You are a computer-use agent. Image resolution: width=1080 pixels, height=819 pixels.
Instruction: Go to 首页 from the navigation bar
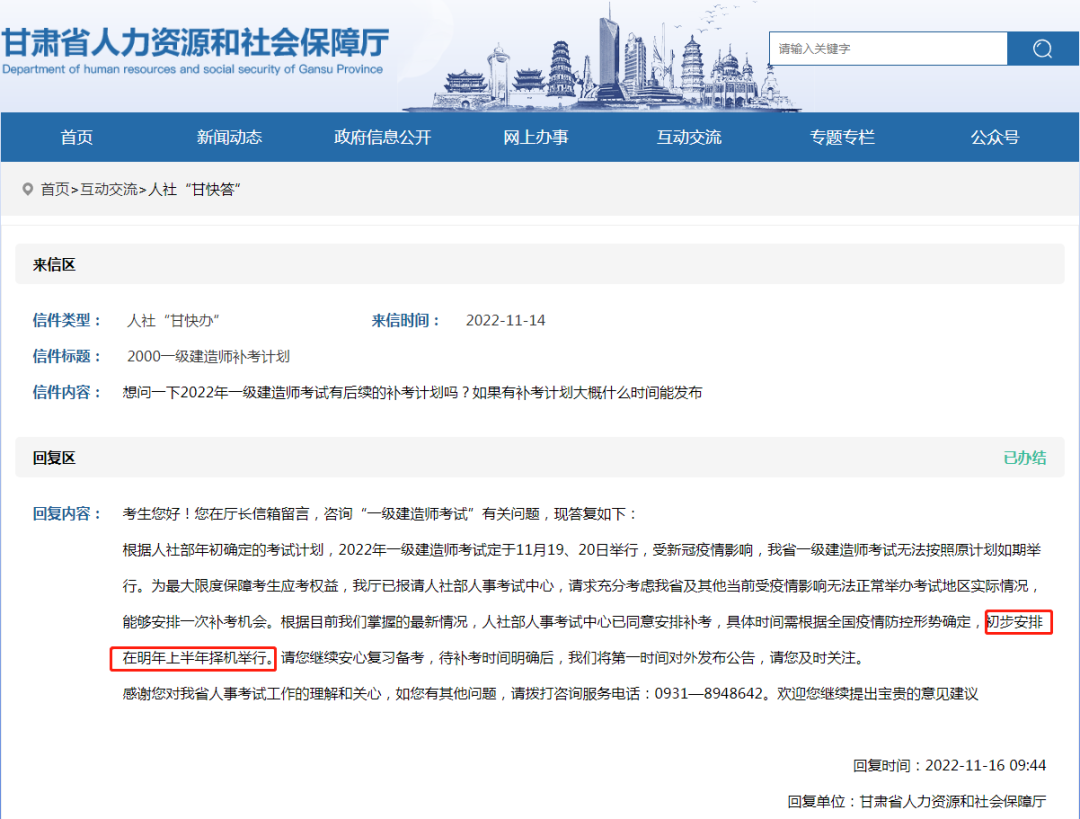coord(76,137)
